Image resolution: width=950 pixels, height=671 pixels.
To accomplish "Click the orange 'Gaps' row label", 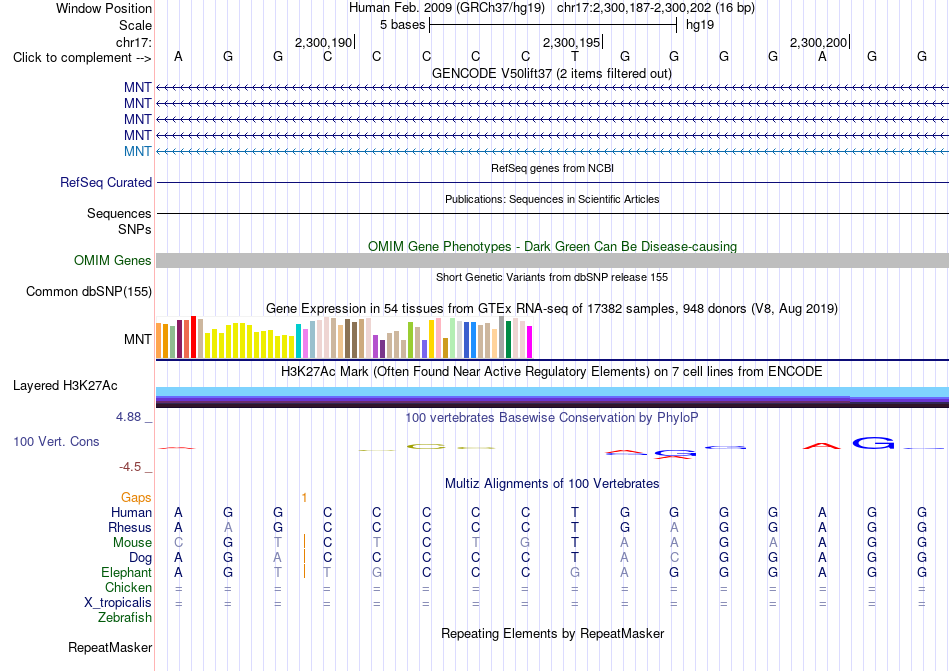I will (136, 497).
